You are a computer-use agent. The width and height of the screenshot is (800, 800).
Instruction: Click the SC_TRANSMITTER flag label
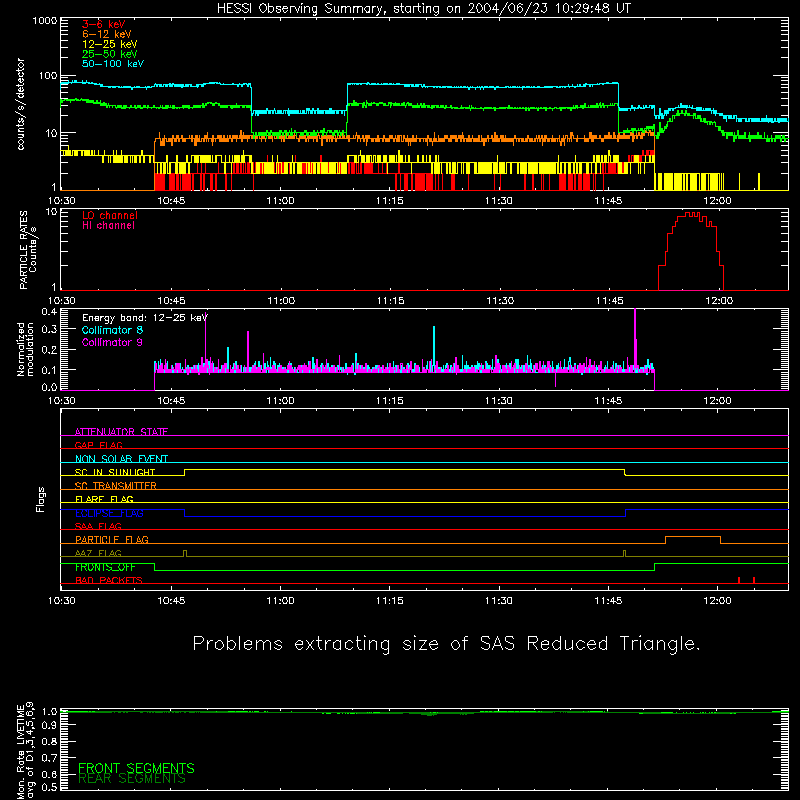(x=115, y=485)
